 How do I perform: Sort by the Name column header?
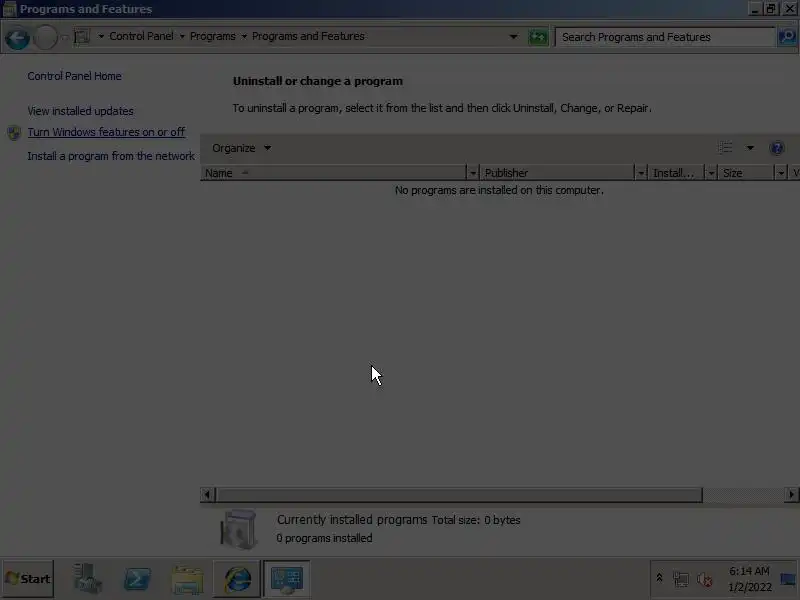click(x=334, y=173)
